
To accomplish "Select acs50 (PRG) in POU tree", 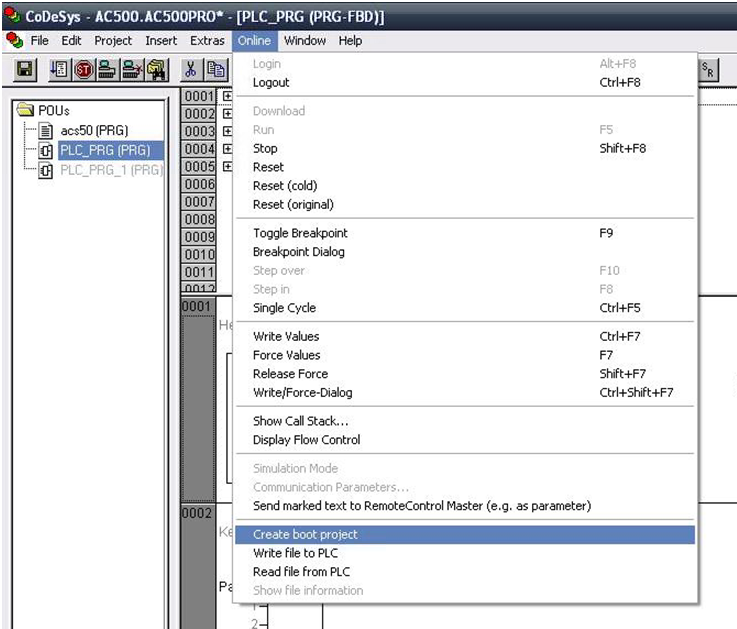I will tap(94, 130).
